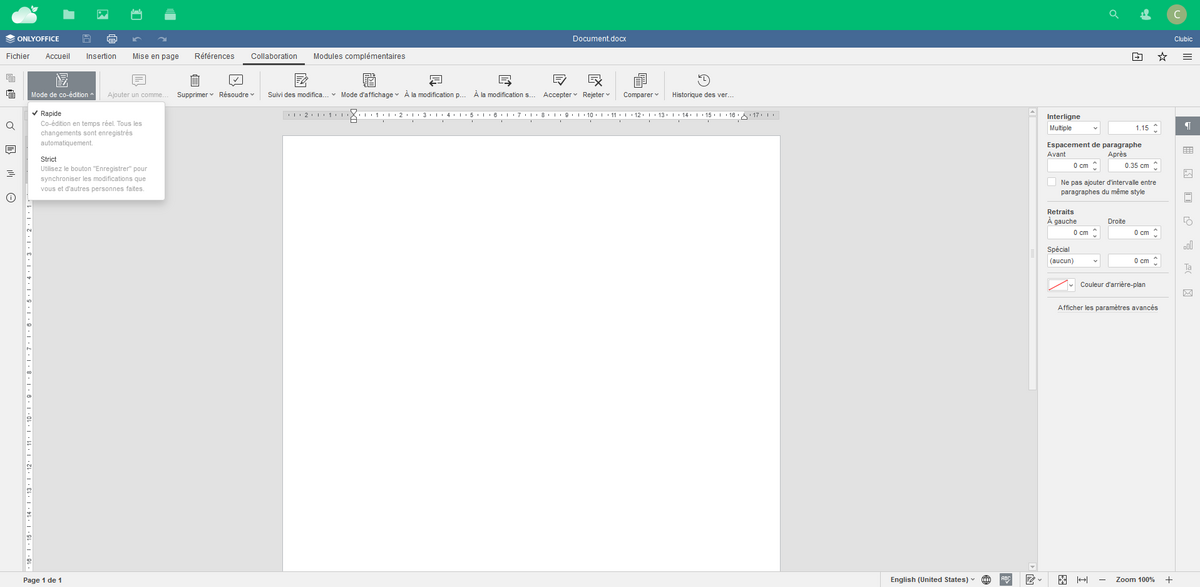Save the document using the title bar icon
Image resolution: width=1200 pixels, height=587 pixels.
(x=87, y=38)
